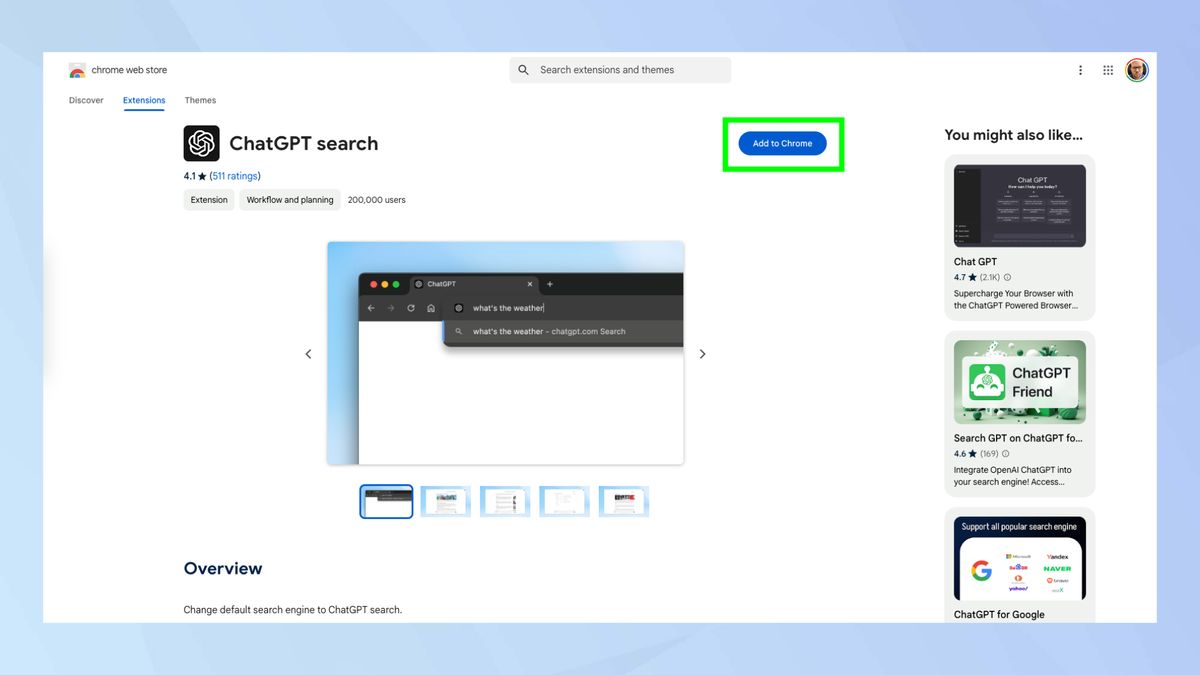Show the next screenshot with right arrow
Image resolution: width=1200 pixels, height=675 pixels.
click(702, 354)
